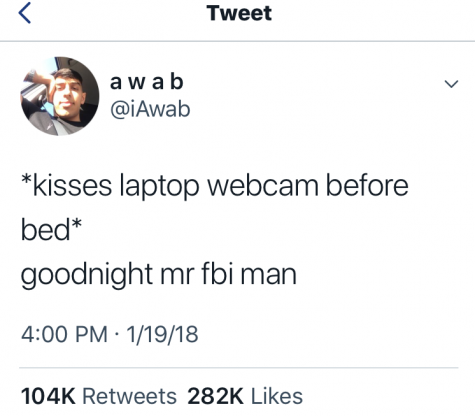
Task: Tap the display name "a w a b"
Action: click(147, 82)
